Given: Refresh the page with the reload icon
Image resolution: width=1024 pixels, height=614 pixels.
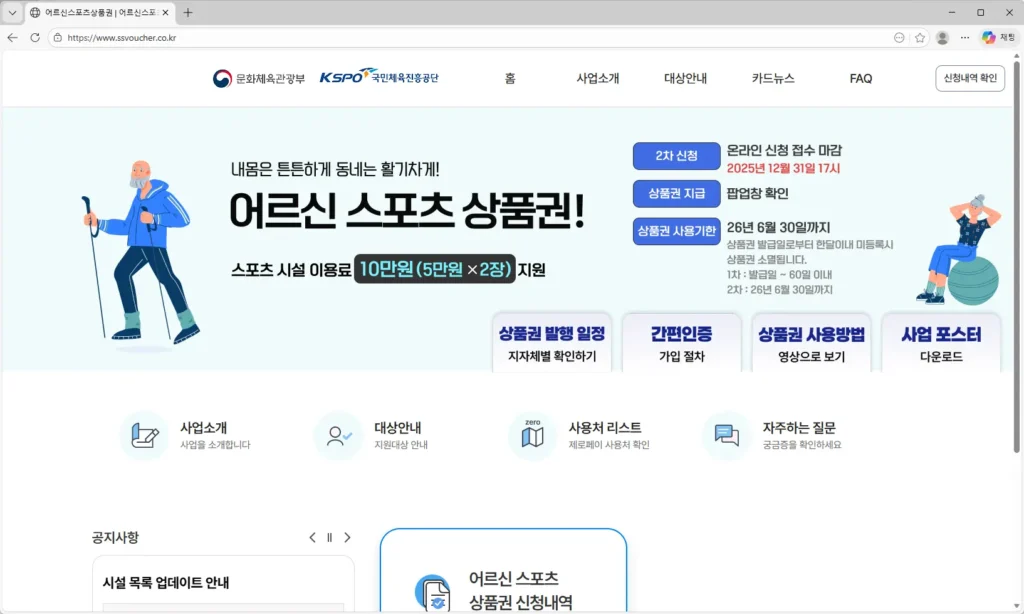Looking at the screenshot, I should (x=37, y=36).
